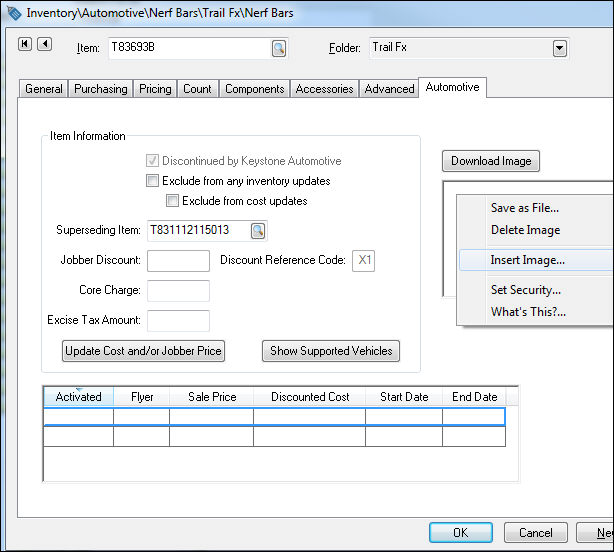Click the Superseding Item lookup icon
614x552 pixels.
point(258,231)
